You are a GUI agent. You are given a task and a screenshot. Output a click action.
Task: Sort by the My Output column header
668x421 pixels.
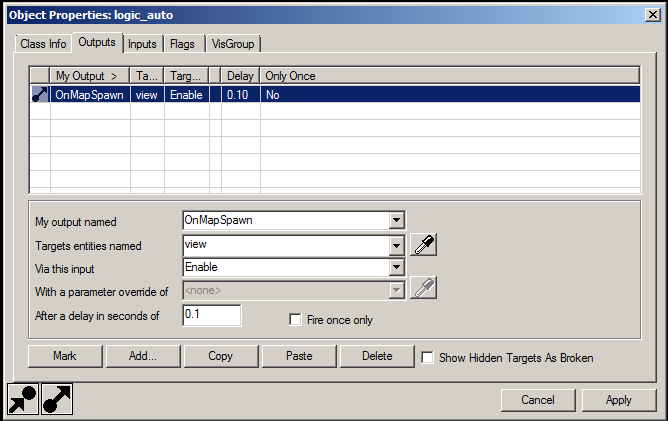click(89, 75)
